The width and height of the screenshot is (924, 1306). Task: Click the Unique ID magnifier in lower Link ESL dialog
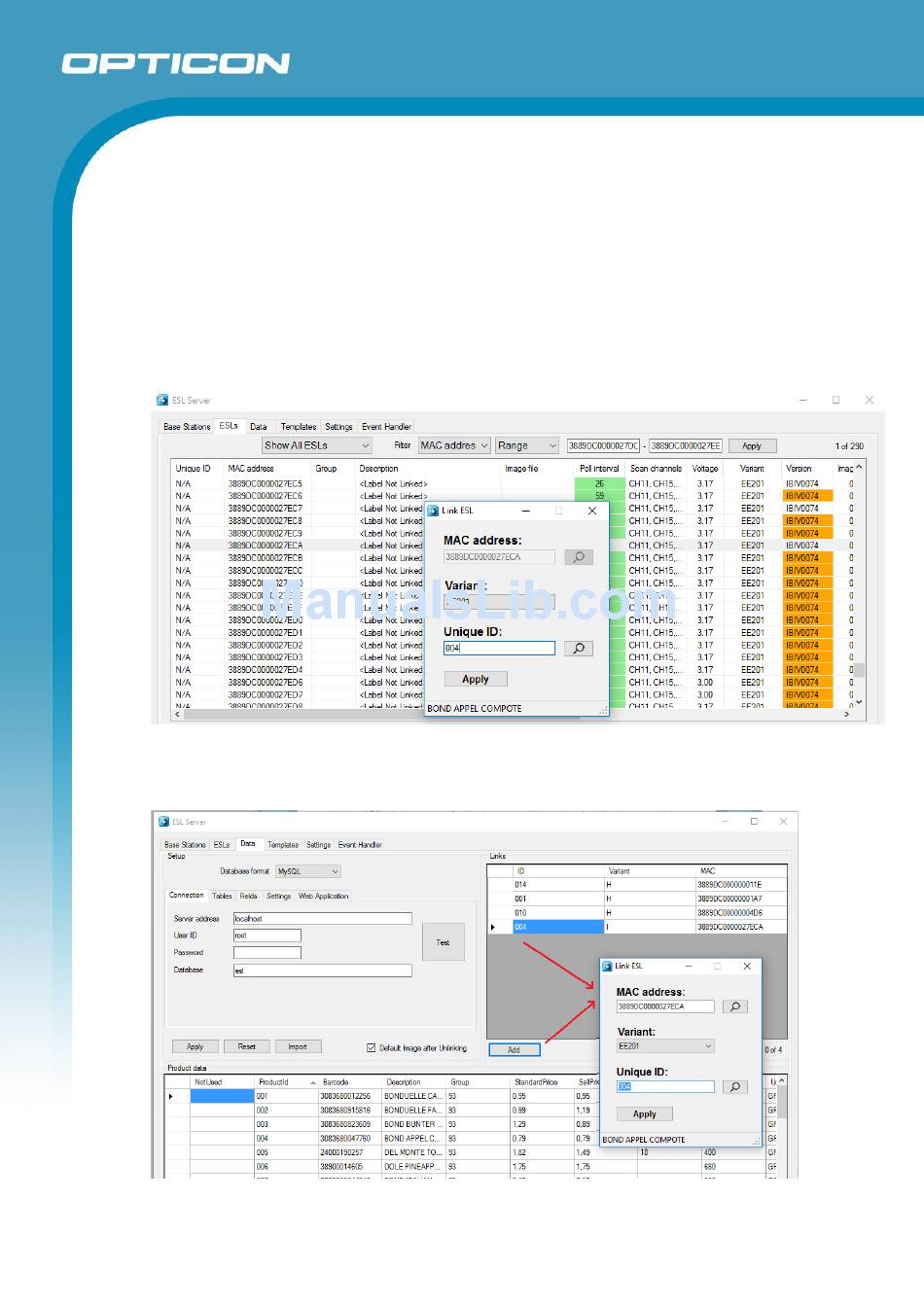[x=735, y=1087]
